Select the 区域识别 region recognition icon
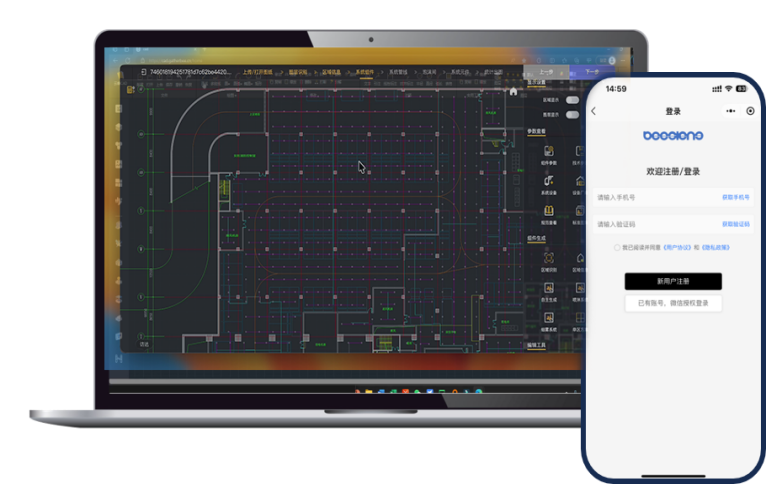 tap(549, 258)
